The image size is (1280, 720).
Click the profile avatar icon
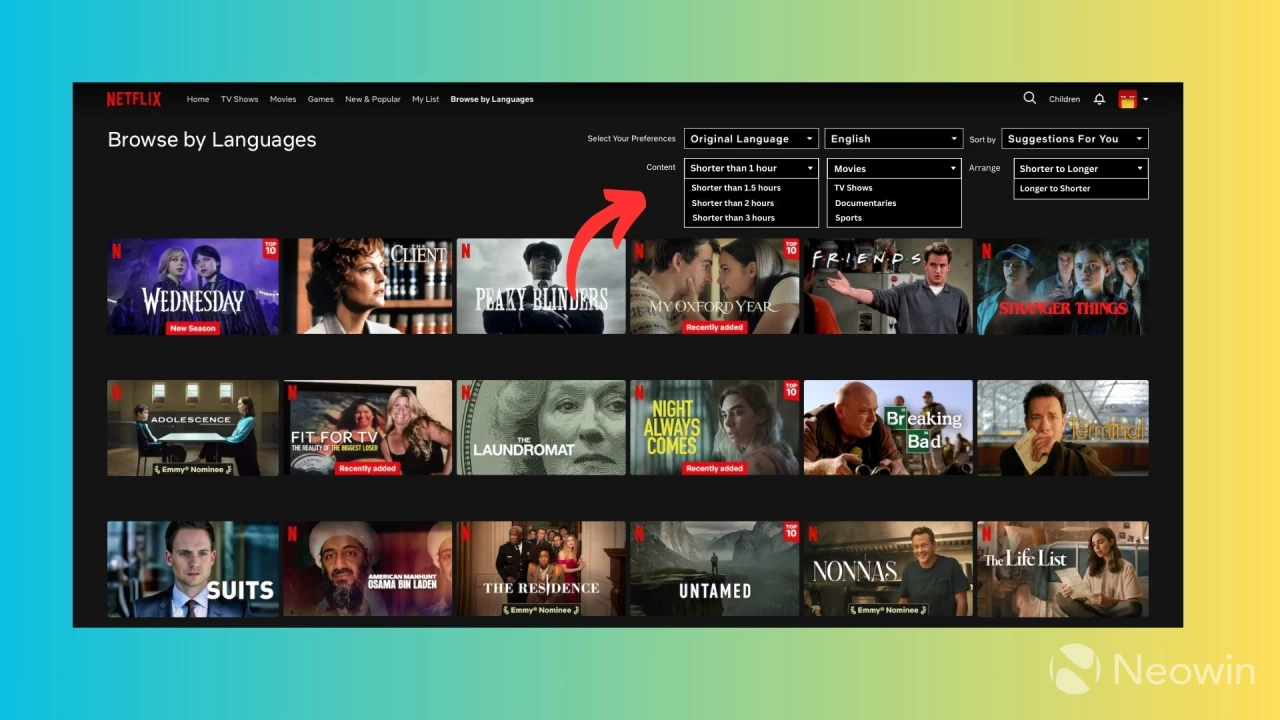(1129, 98)
